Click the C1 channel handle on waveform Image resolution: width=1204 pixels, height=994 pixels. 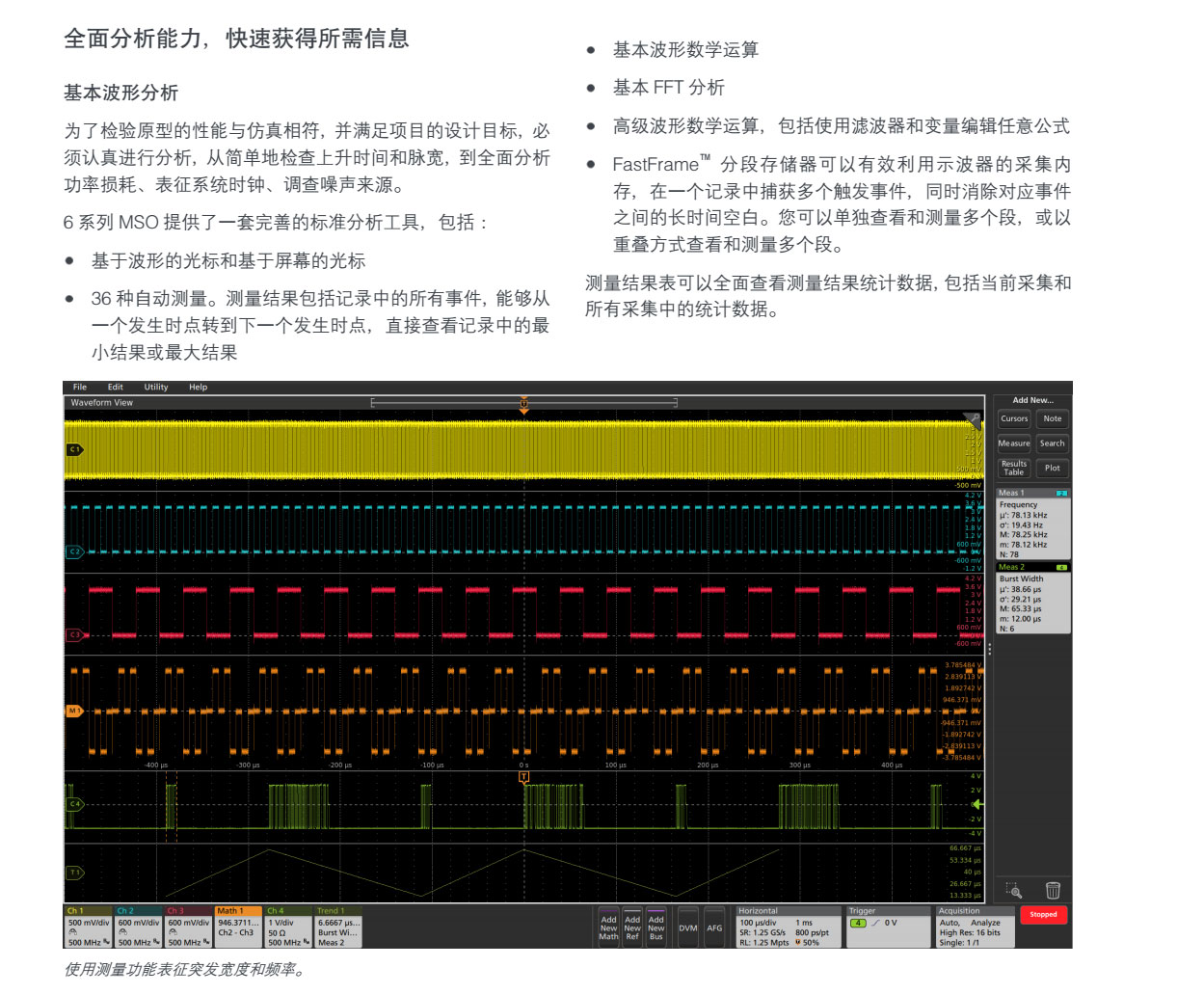pos(74,449)
